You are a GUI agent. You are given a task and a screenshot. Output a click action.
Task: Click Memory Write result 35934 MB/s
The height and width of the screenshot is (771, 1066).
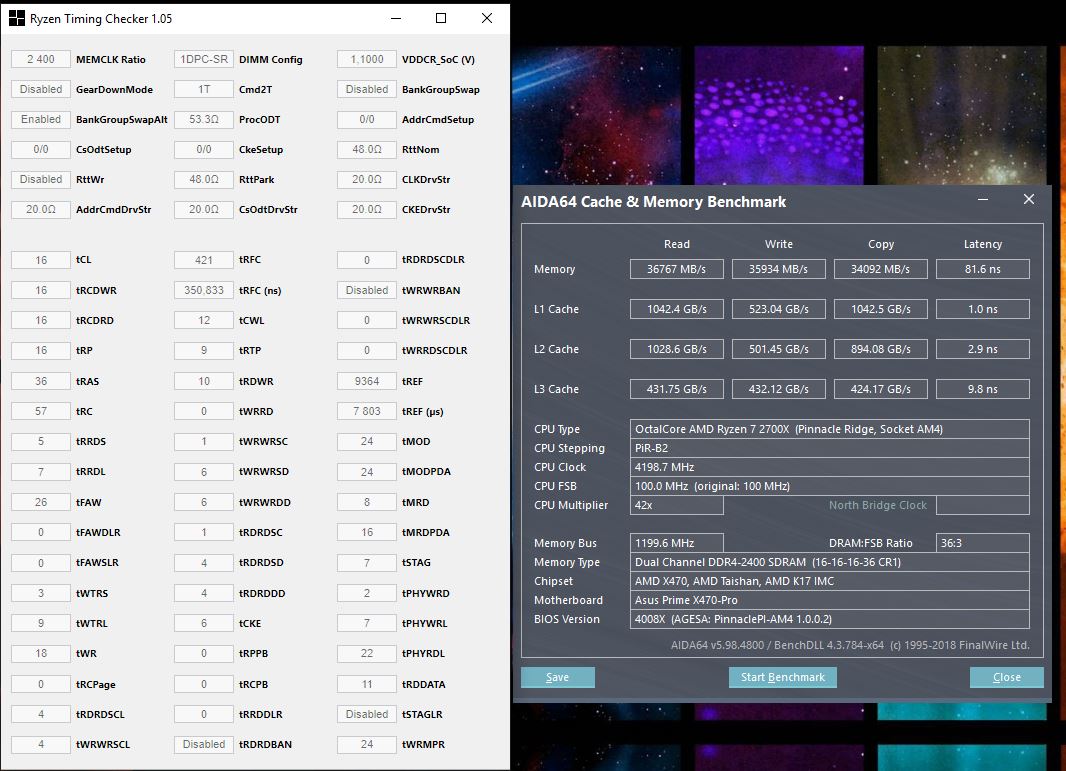[778, 269]
